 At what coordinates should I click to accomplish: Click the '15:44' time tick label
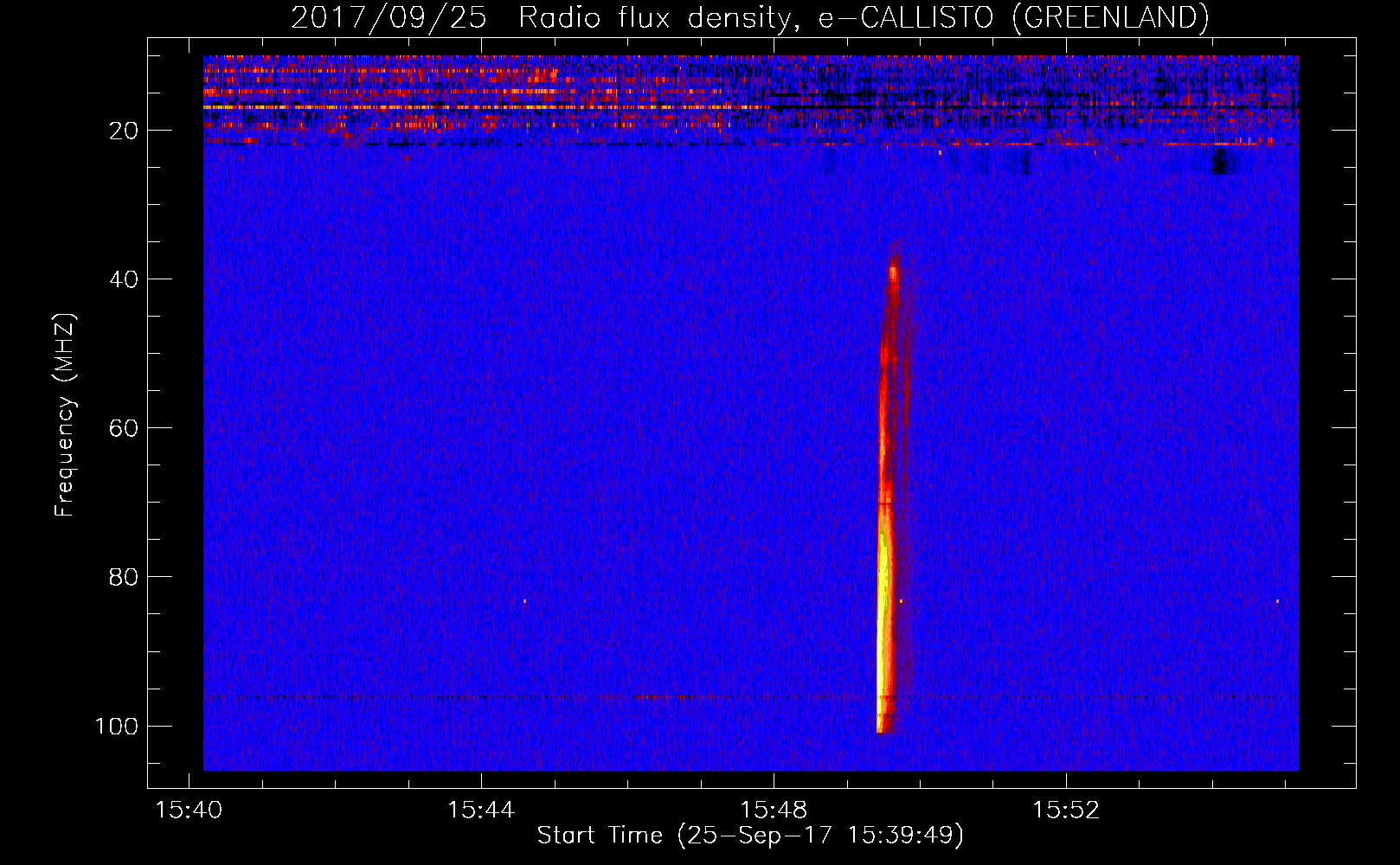pyautogui.click(x=481, y=811)
